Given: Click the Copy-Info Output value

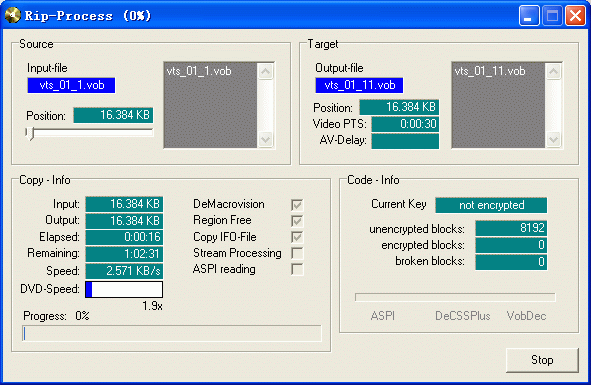Looking at the screenshot, I should (x=124, y=221).
